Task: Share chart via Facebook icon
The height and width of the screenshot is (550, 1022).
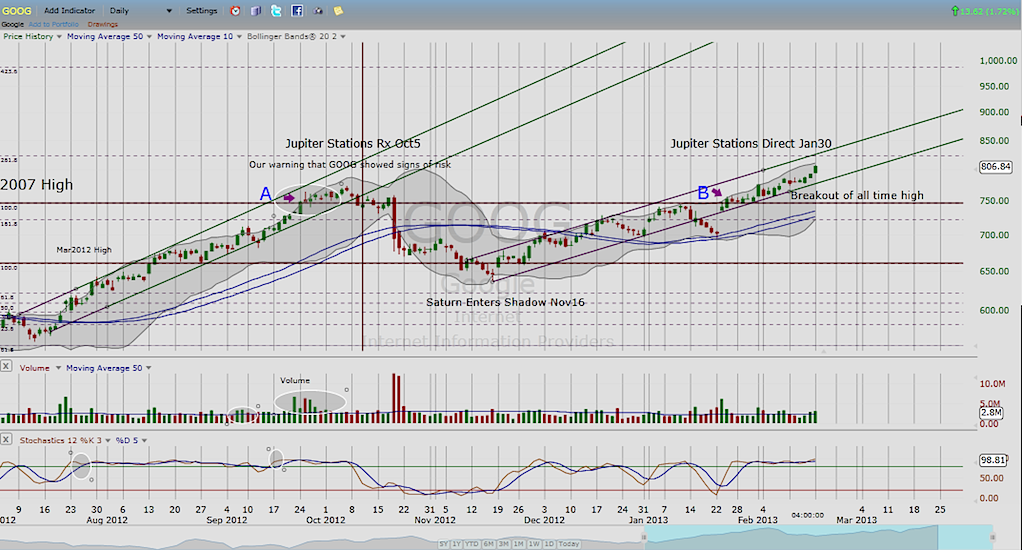Action: pyautogui.click(x=297, y=10)
